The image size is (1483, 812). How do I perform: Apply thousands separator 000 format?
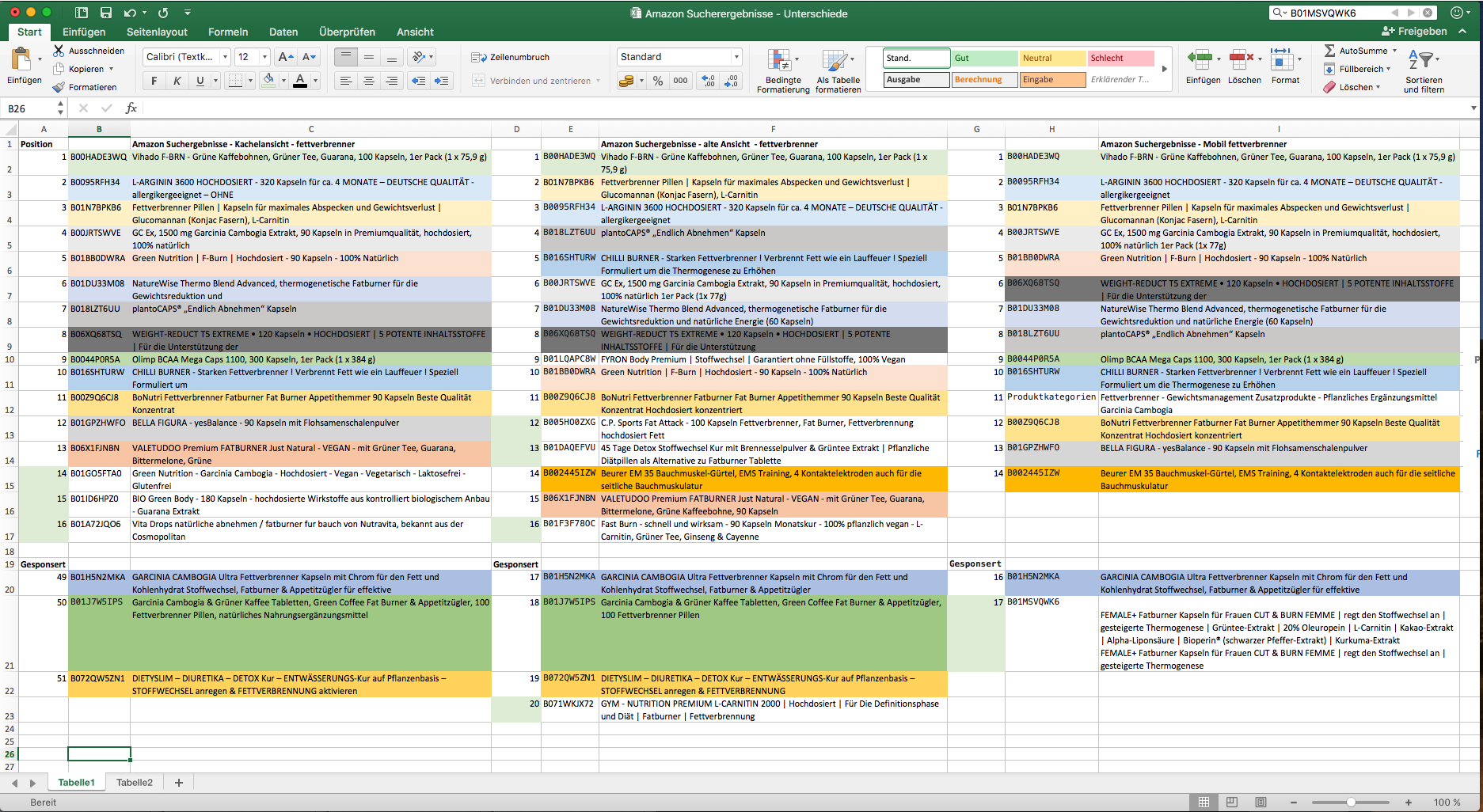680,81
